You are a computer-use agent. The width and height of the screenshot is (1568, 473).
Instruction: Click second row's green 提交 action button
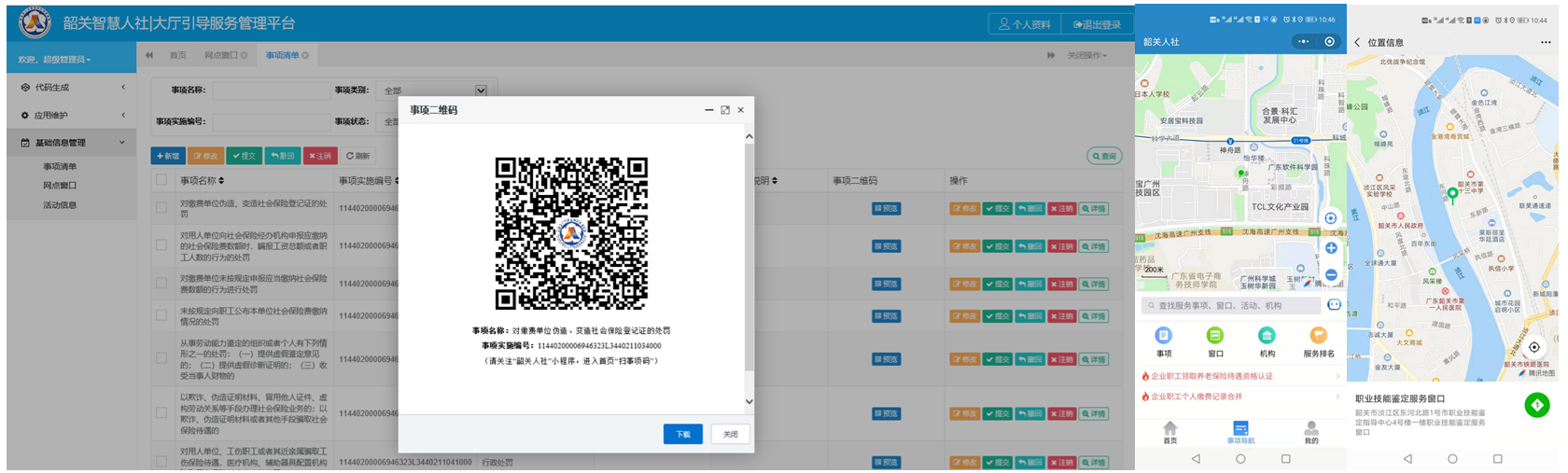click(x=998, y=246)
